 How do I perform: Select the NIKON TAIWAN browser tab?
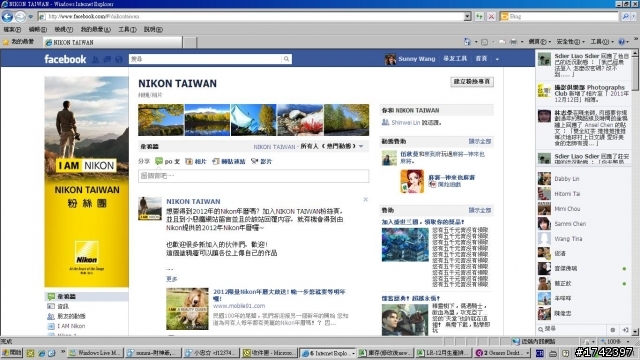coord(113,42)
